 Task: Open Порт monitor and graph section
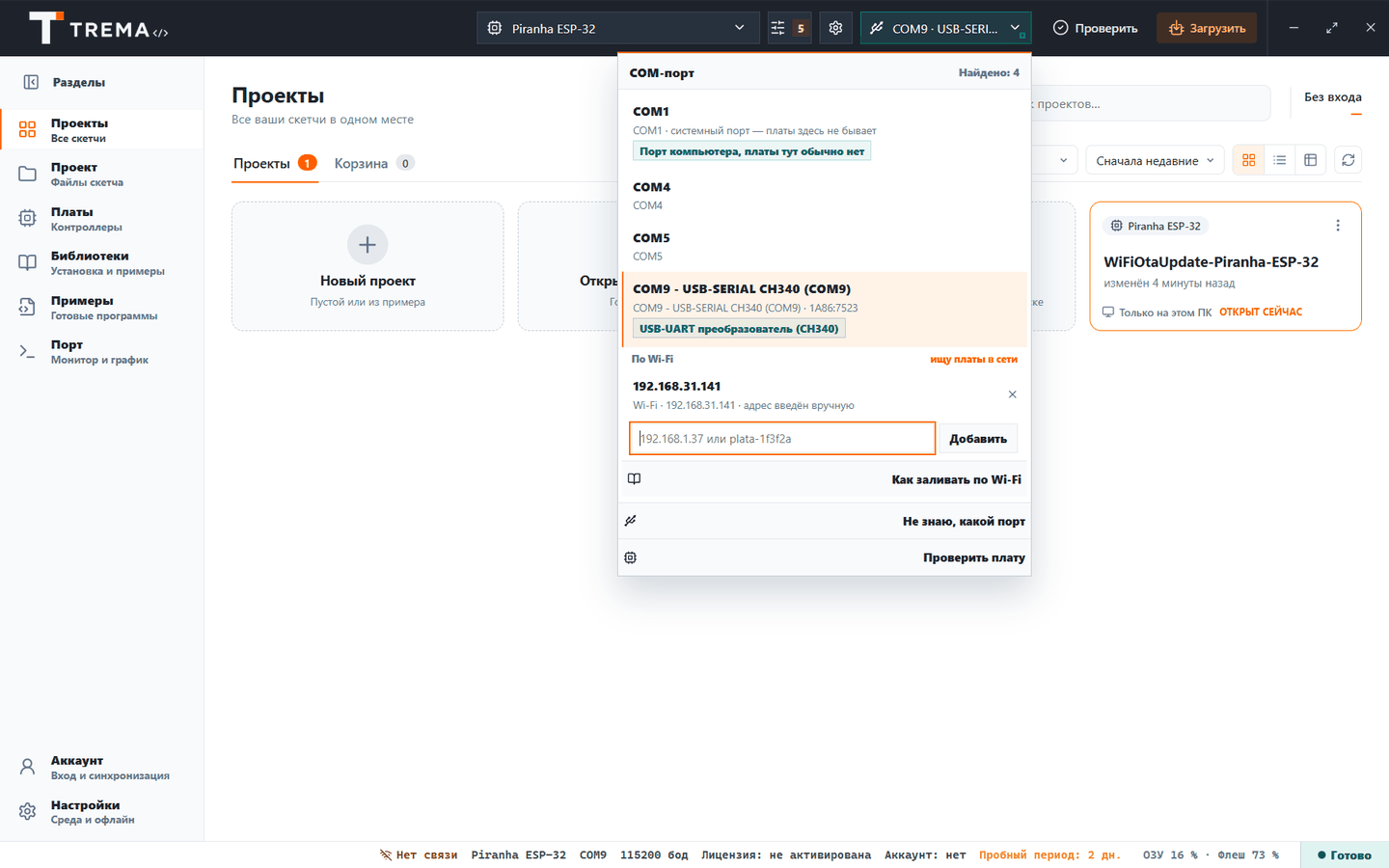pyautogui.click(x=102, y=352)
